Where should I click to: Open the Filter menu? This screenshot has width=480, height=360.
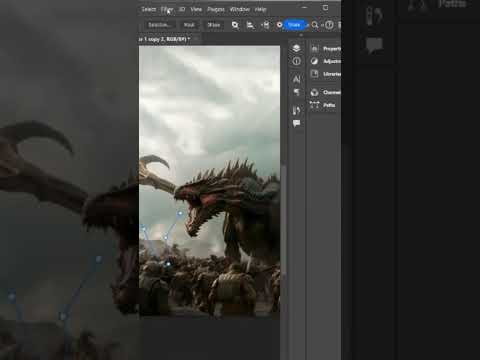167,9
